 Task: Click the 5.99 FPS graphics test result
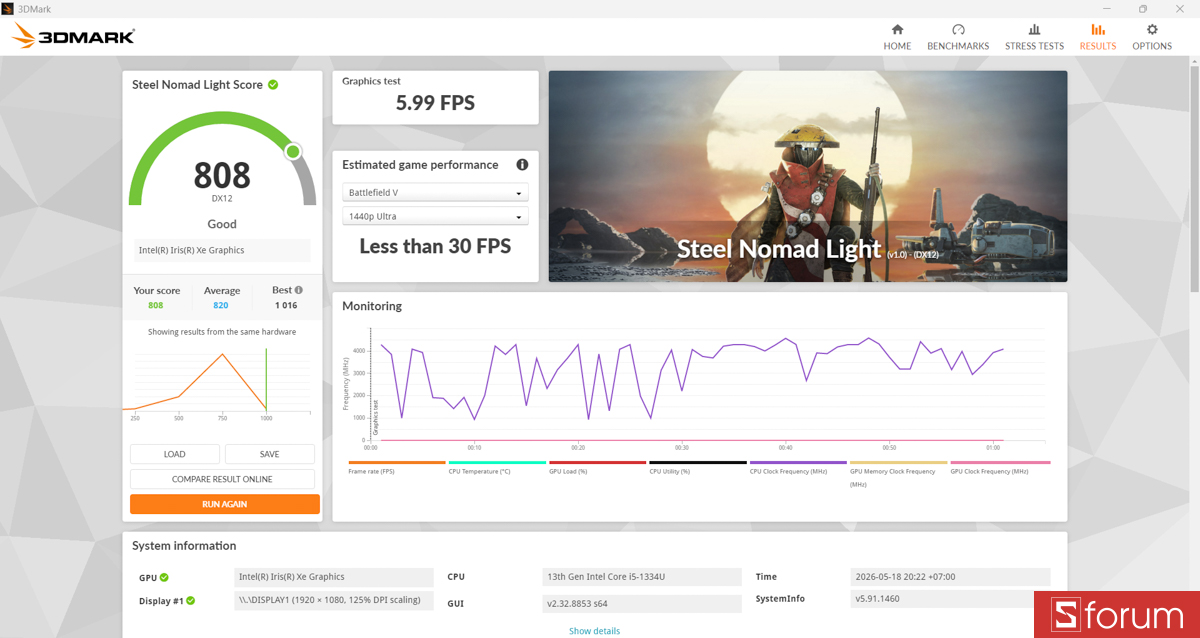435,103
